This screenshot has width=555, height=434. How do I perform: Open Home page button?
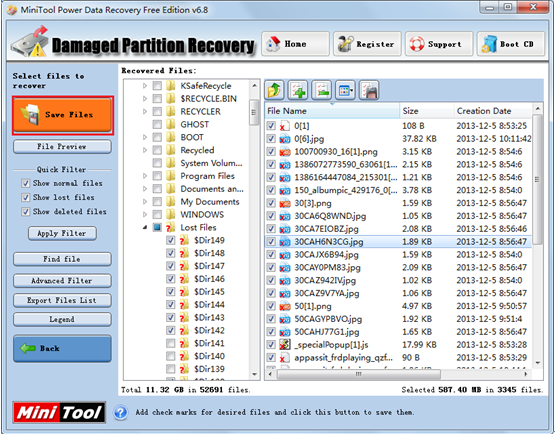click(x=296, y=44)
